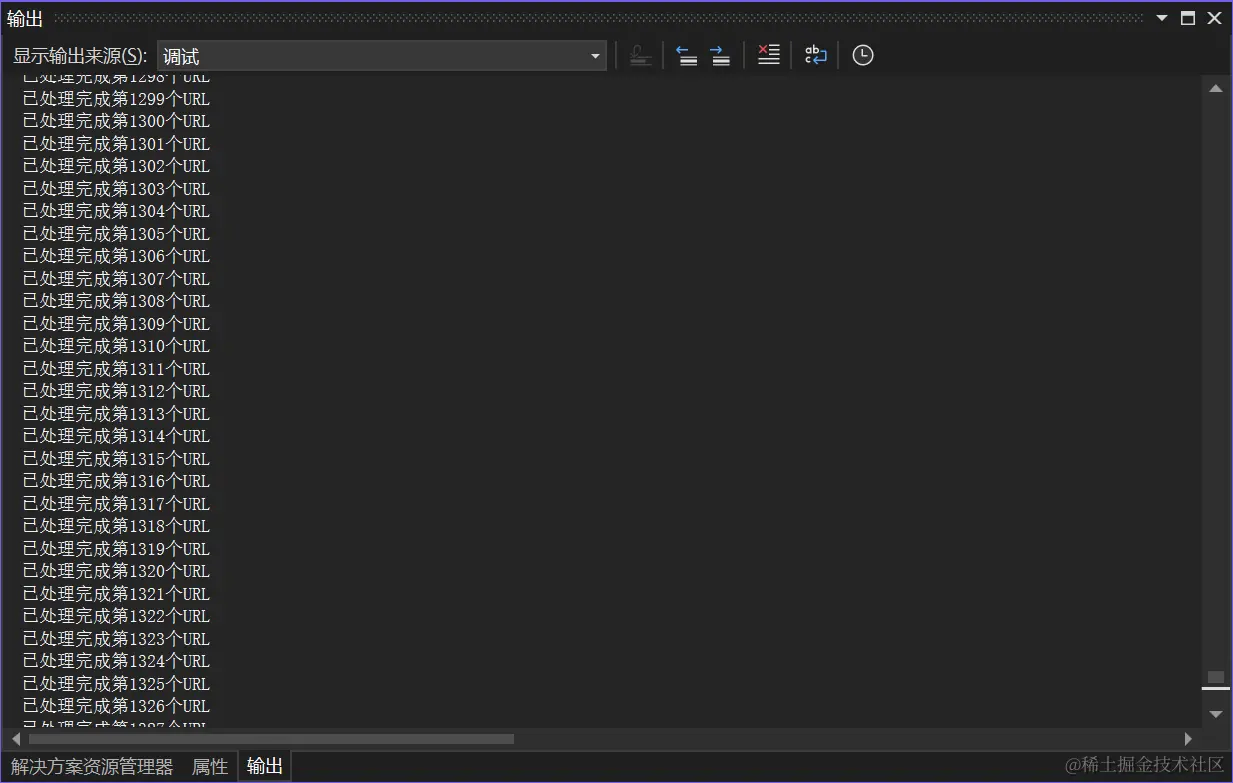Click the line 已处理完成第1307个URL
The height and width of the screenshot is (783, 1233).
coord(116,279)
